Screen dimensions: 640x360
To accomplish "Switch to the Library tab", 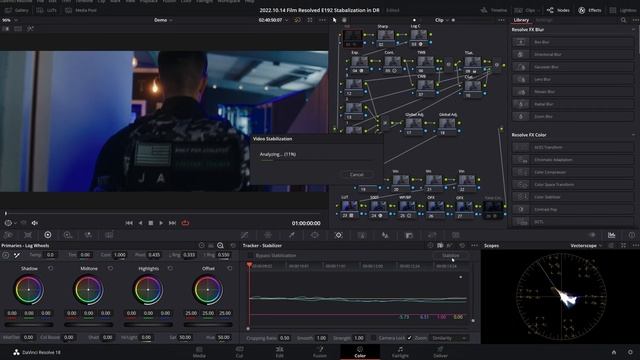I will pos(521,20).
